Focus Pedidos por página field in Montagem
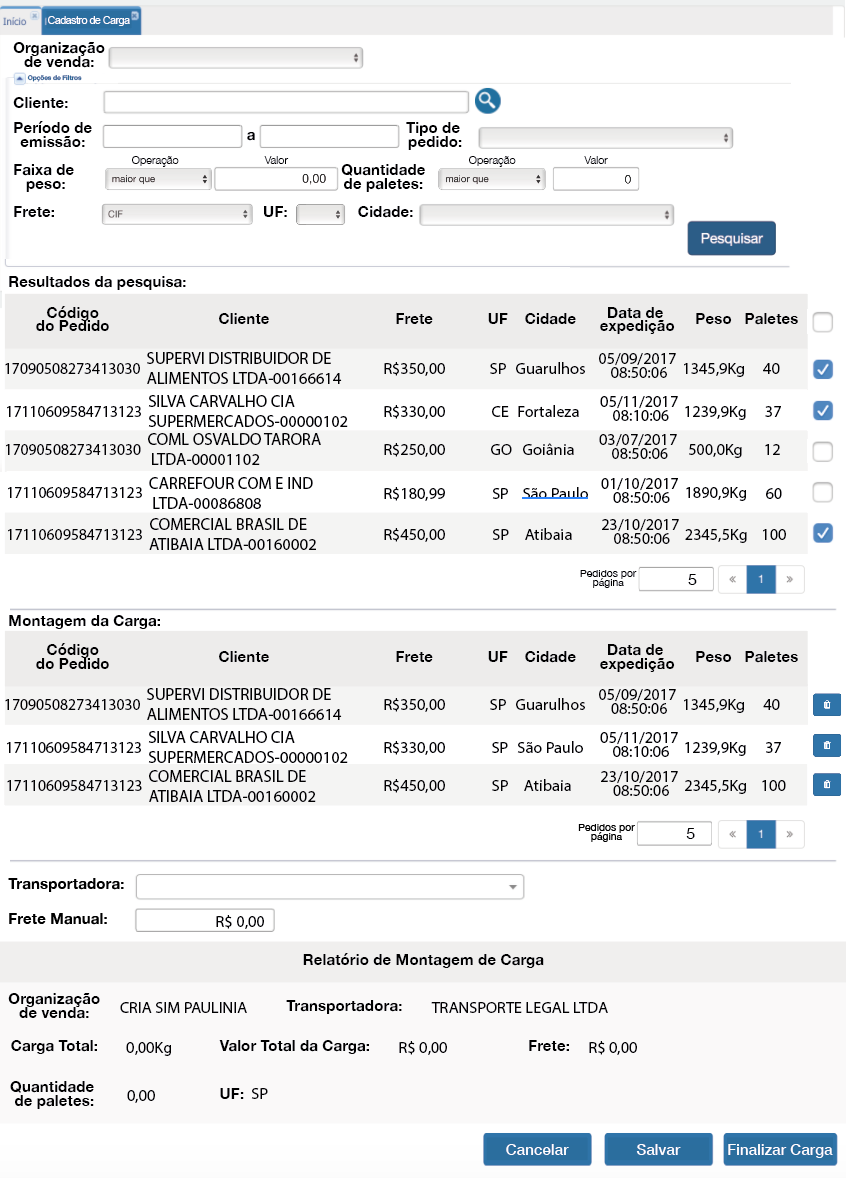 (674, 834)
